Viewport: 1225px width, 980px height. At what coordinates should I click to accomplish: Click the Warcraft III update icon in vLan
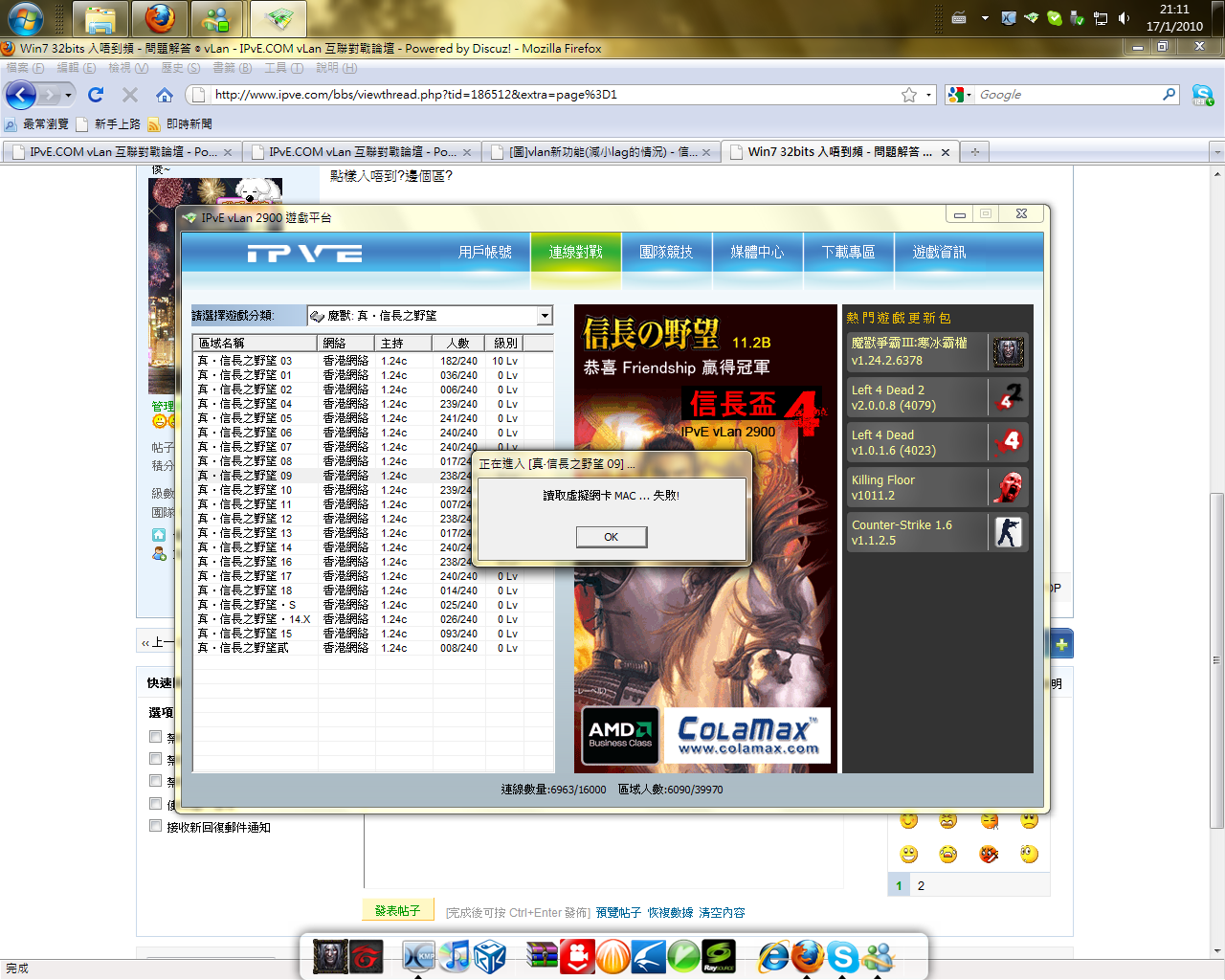[x=1008, y=352]
